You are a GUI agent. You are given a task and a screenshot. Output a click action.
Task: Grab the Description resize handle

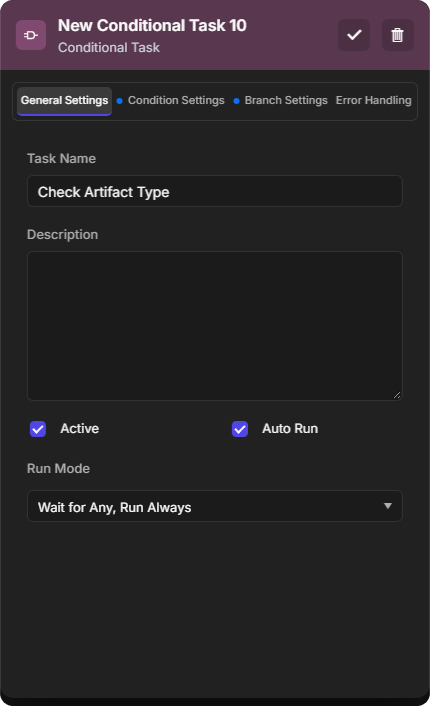397,395
